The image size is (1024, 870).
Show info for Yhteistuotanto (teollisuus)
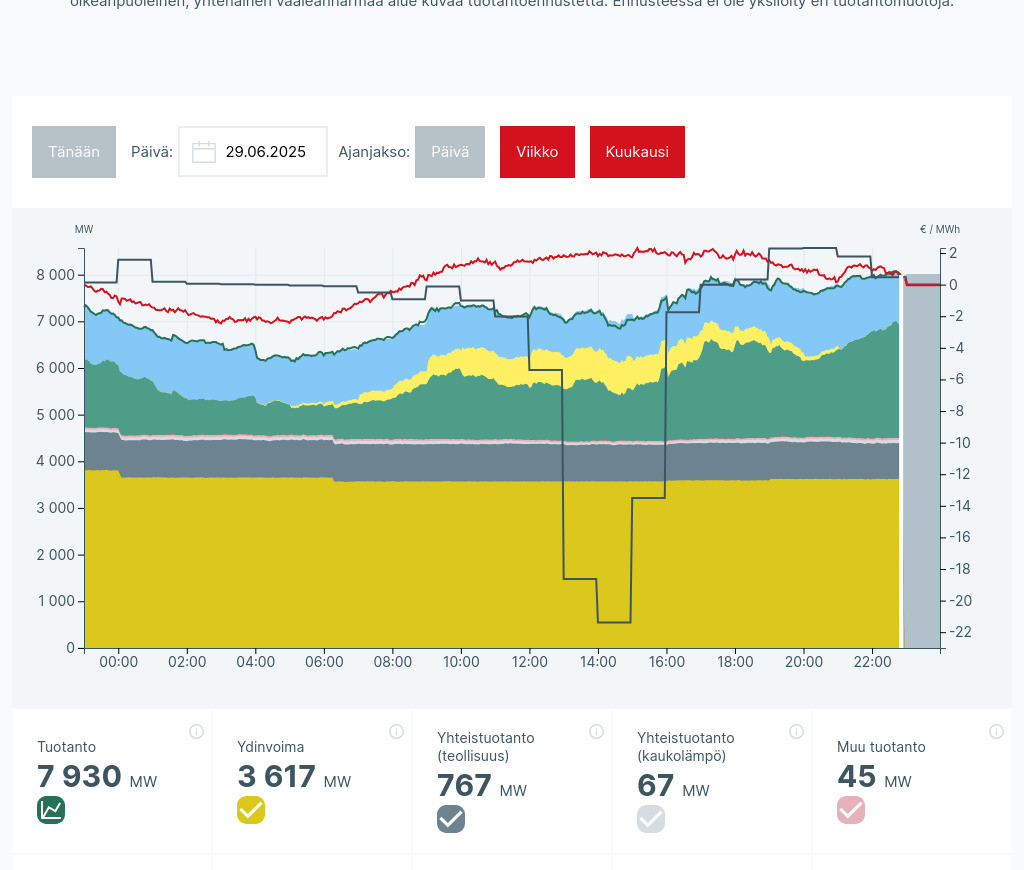[x=596, y=731]
